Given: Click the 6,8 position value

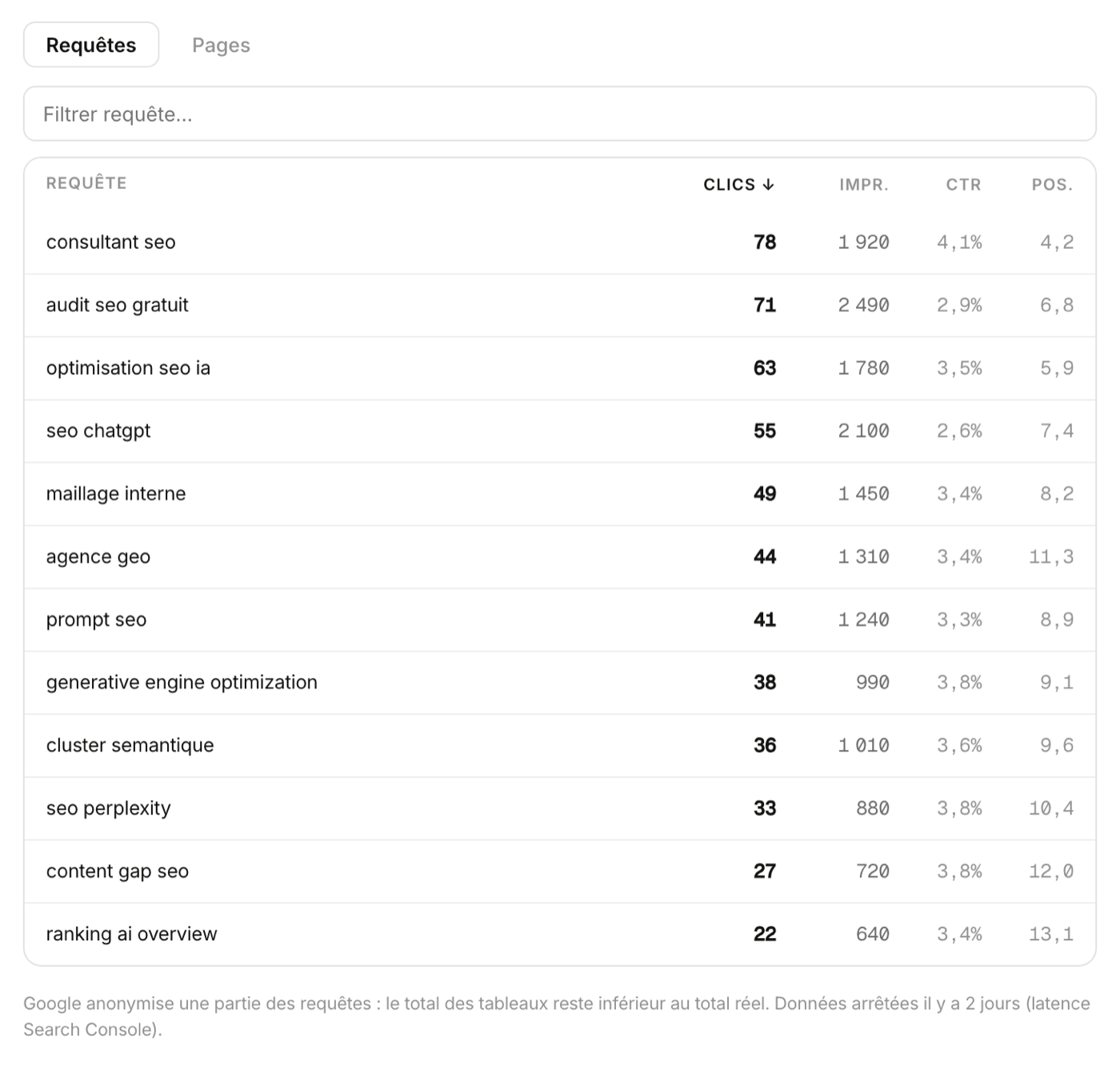Looking at the screenshot, I should (1057, 306).
